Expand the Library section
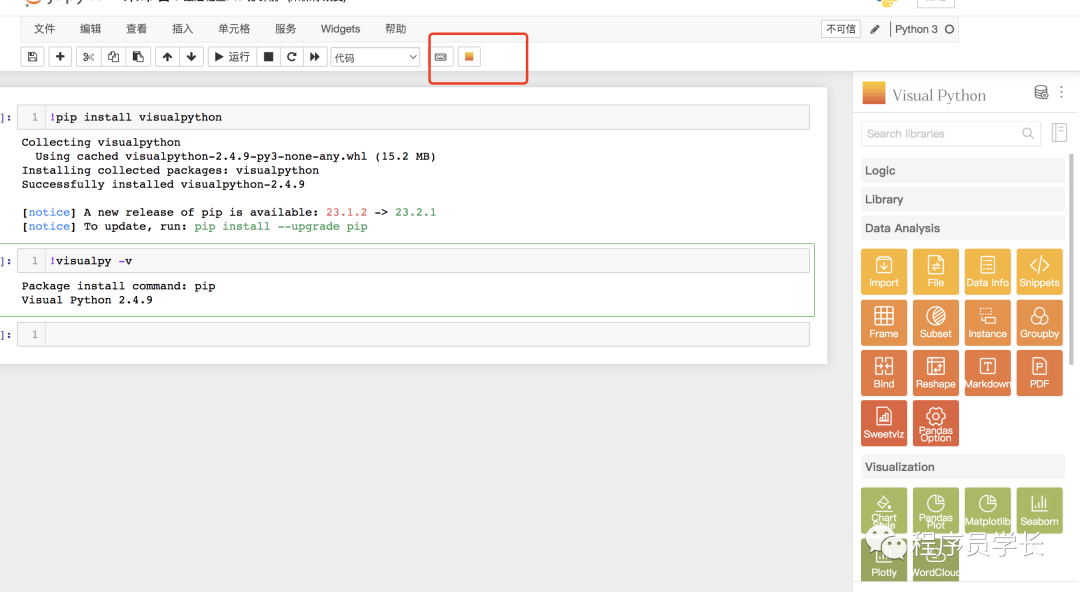This screenshot has width=1080, height=592. (962, 199)
